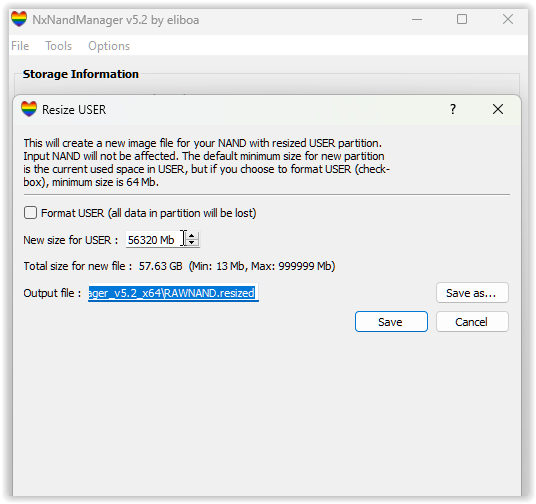Open the File menu
Image resolution: width=536 pixels, height=504 pixels.
pos(20,46)
